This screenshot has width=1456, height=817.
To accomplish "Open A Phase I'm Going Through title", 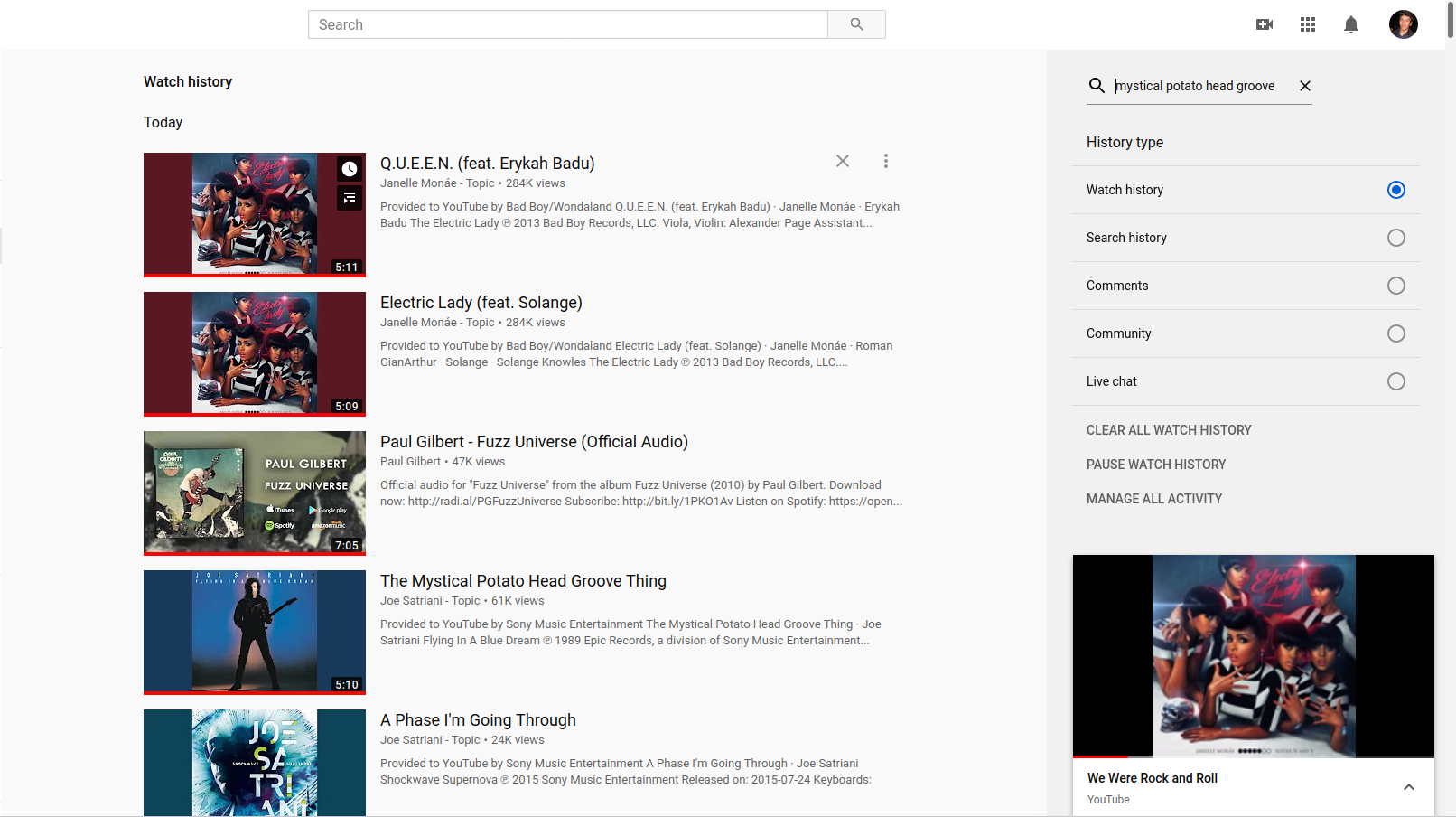I will (x=478, y=720).
